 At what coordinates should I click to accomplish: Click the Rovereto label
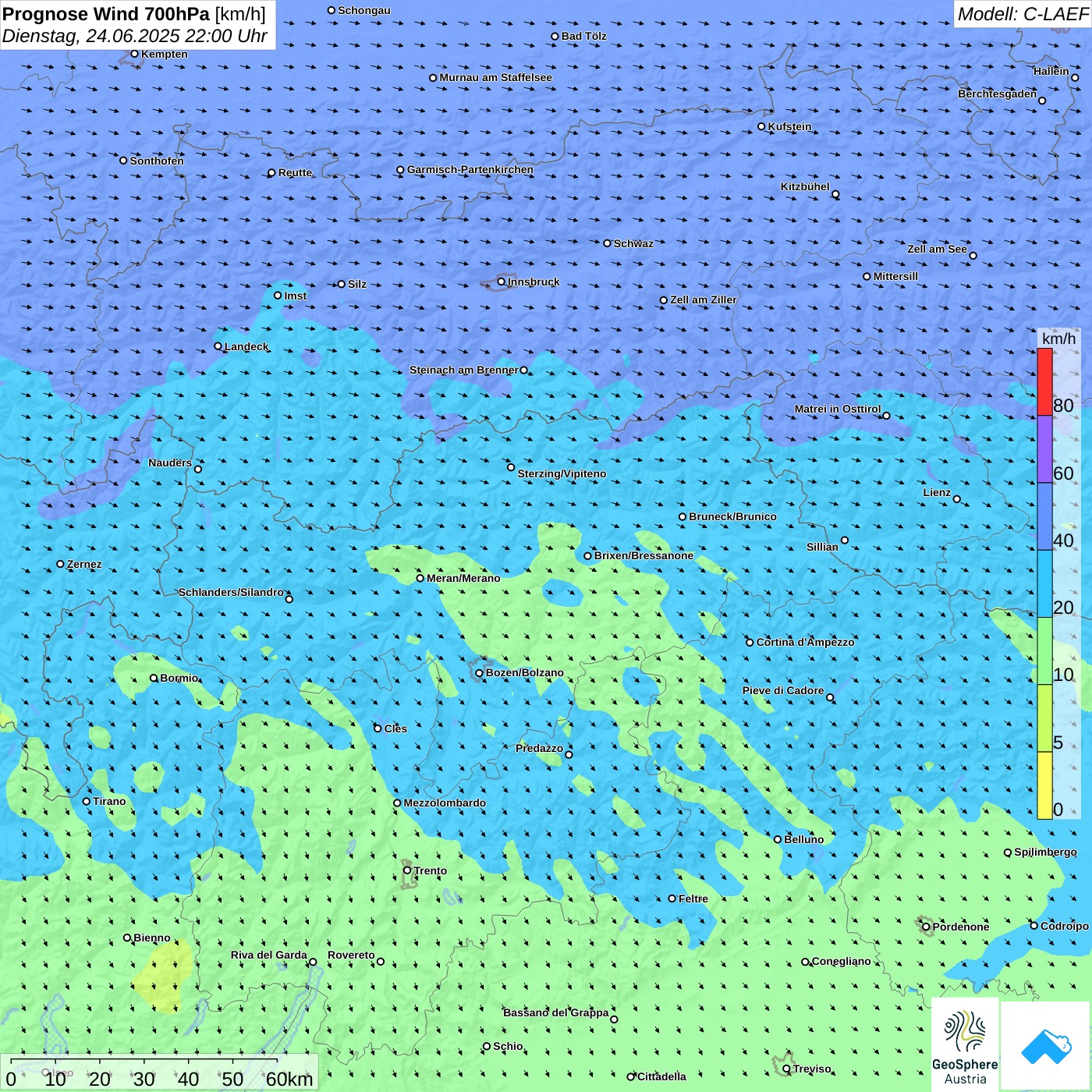[x=351, y=955]
